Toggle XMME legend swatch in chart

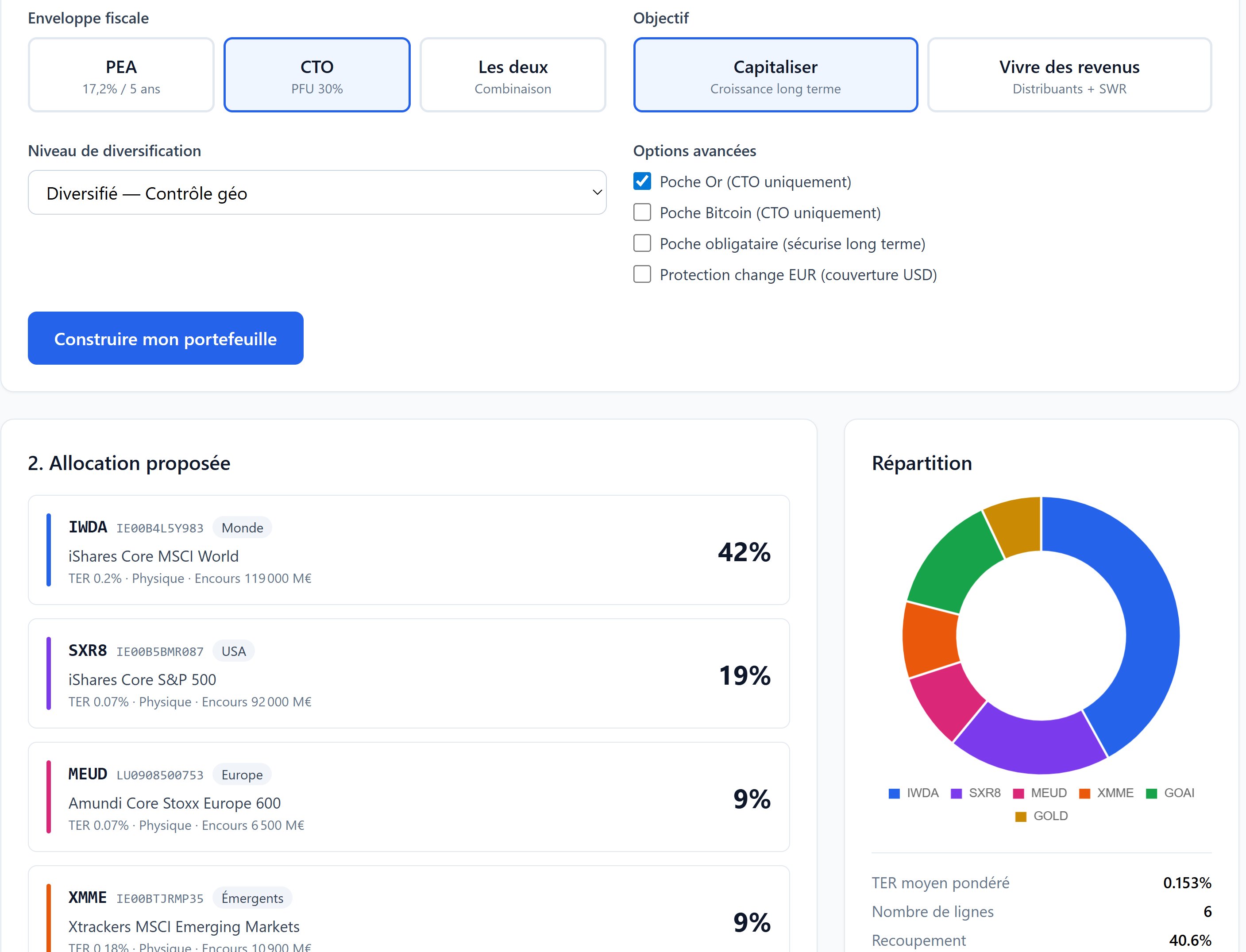pos(1084,793)
